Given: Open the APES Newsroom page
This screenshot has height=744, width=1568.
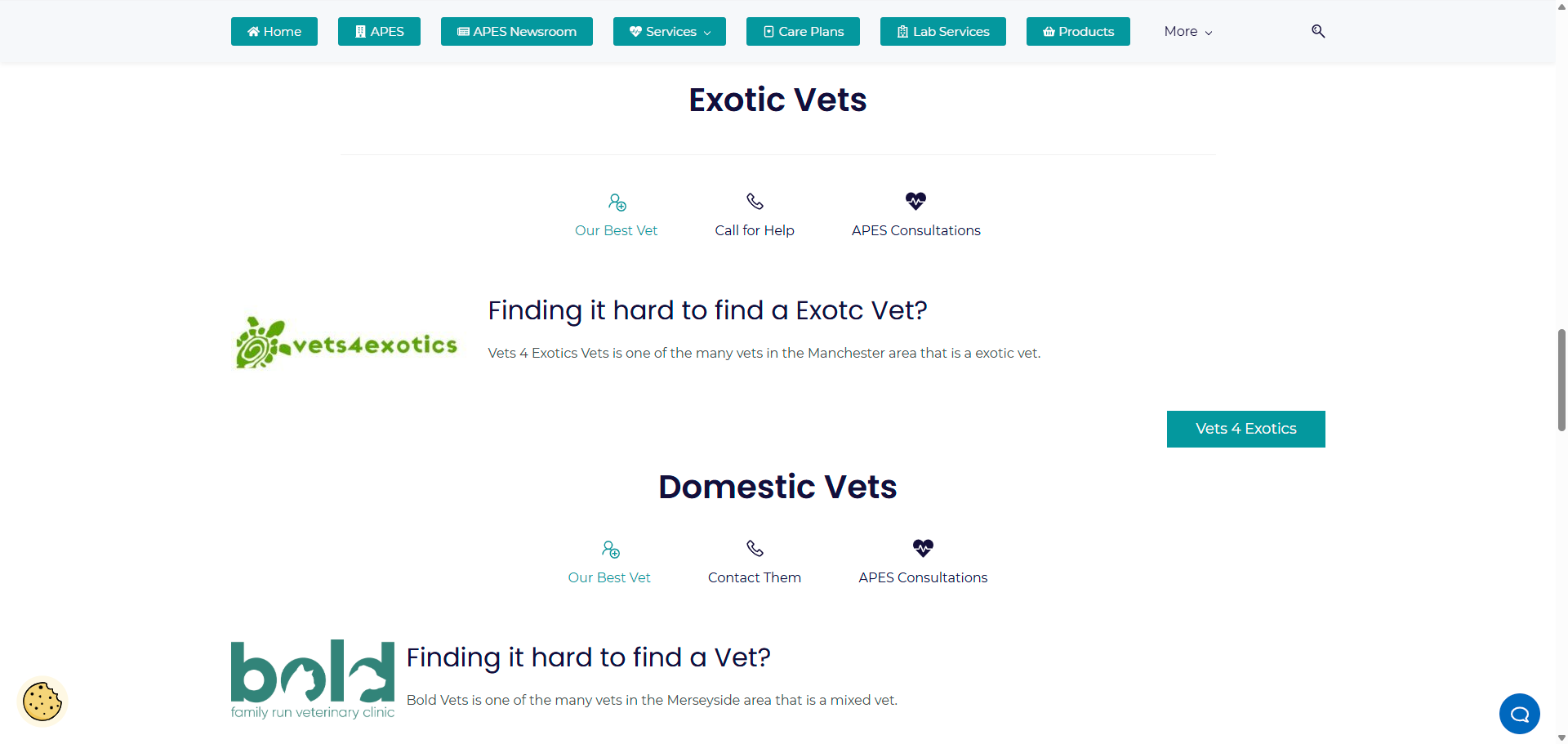Looking at the screenshot, I should click(x=517, y=32).
